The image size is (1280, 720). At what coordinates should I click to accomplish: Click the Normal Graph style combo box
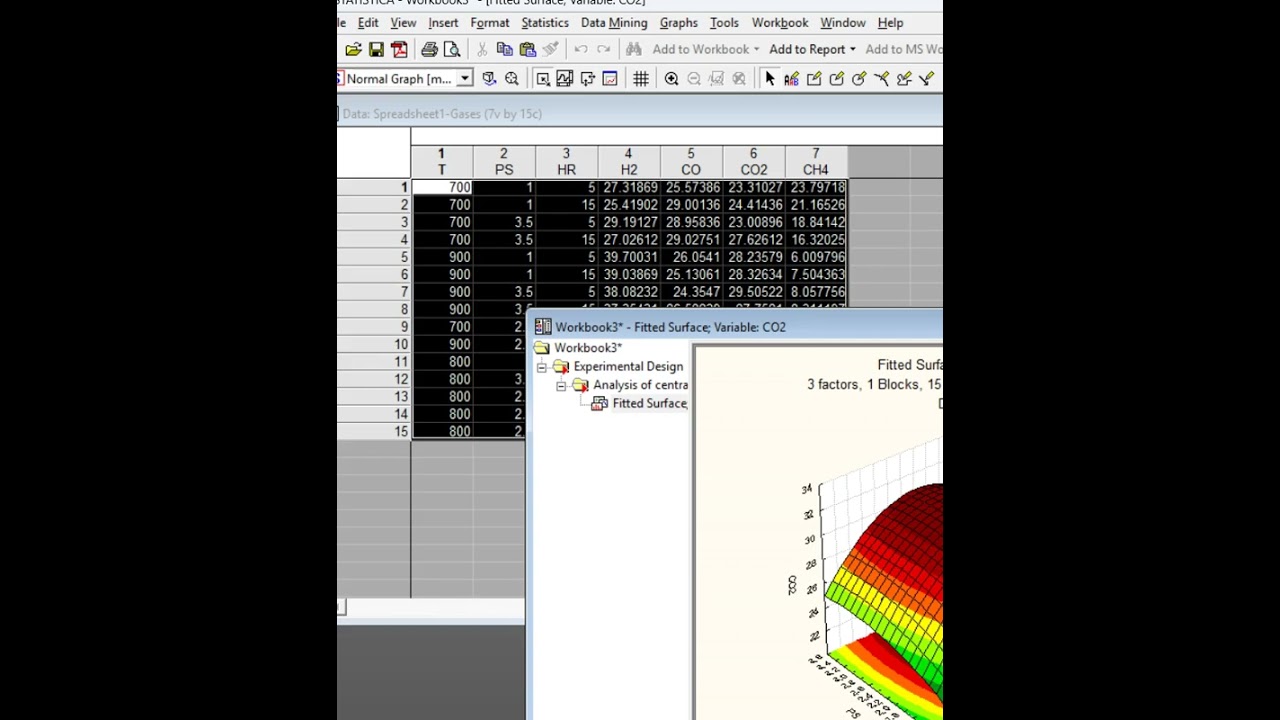point(405,79)
